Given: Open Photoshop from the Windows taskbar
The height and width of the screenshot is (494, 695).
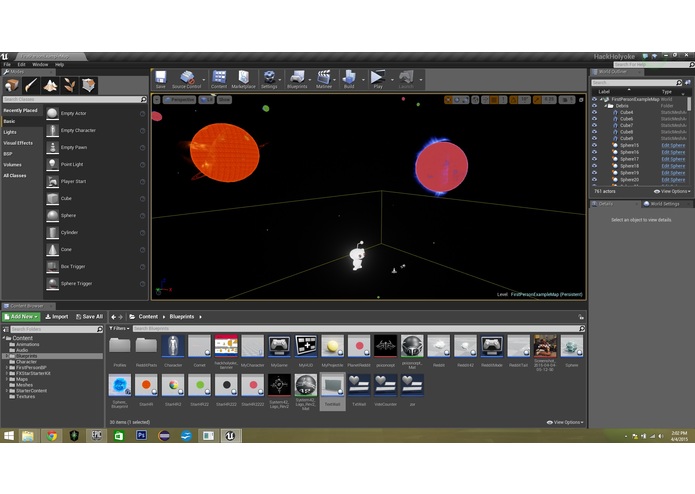Looking at the screenshot, I should point(141,436).
